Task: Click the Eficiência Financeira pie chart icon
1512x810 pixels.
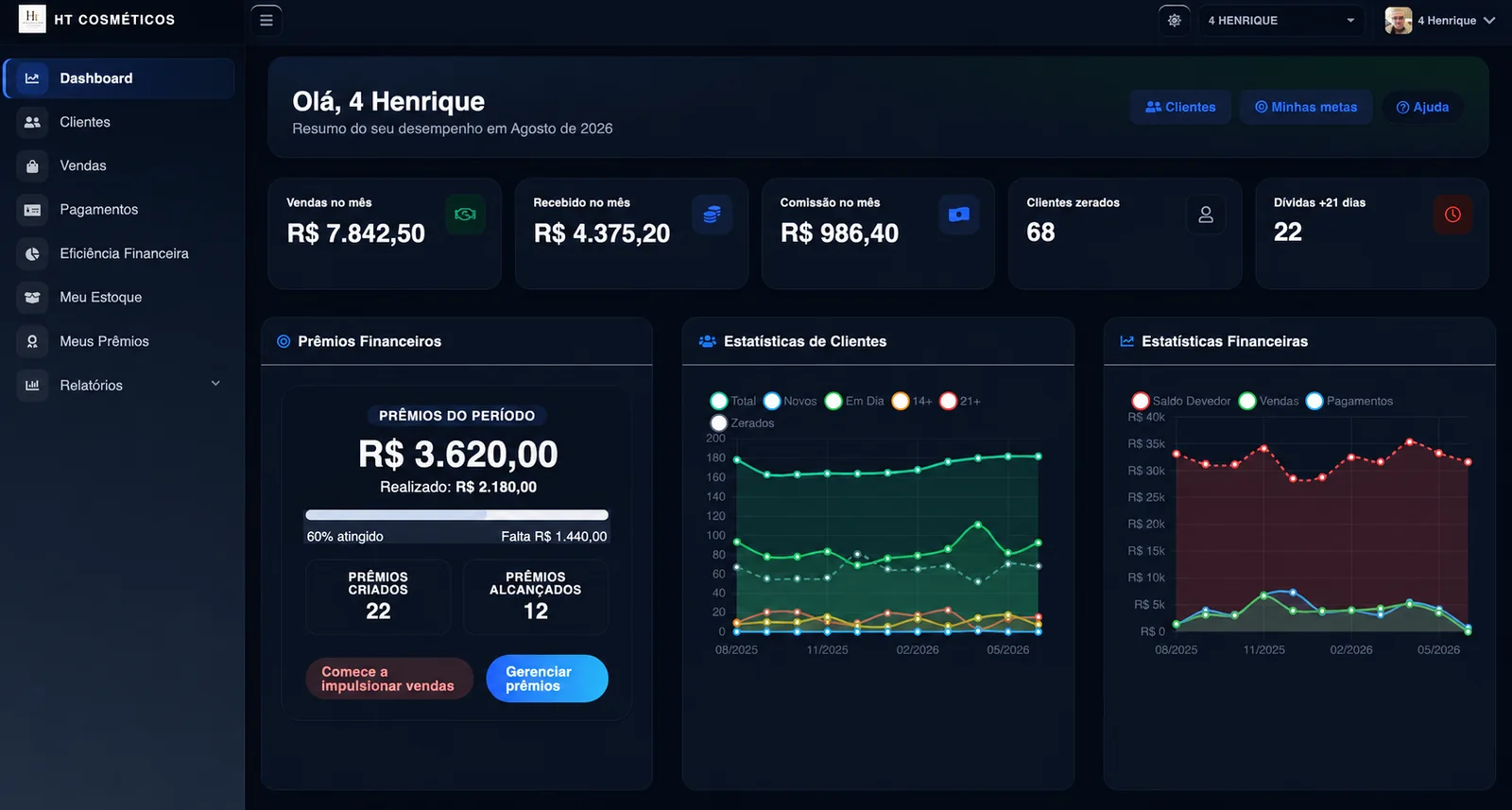Action: [x=32, y=253]
